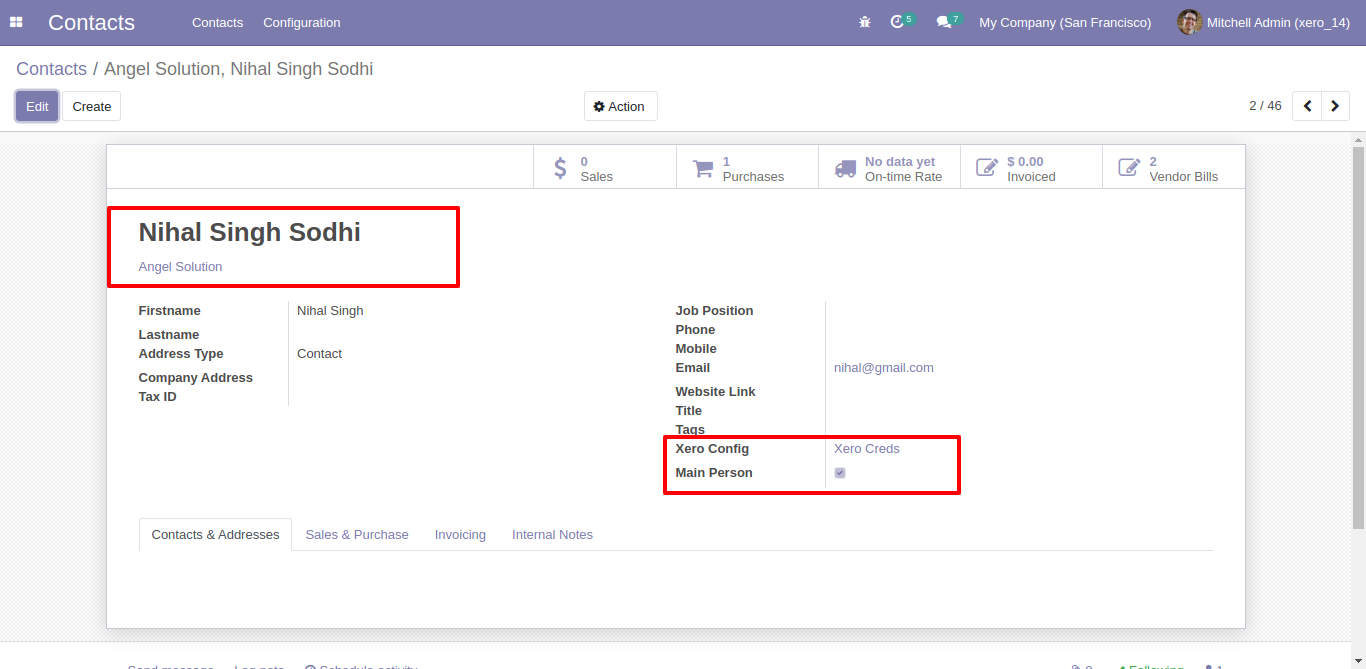Go to next record arrow
The width and height of the screenshot is (1366, 669).
tap(1335, 106)
